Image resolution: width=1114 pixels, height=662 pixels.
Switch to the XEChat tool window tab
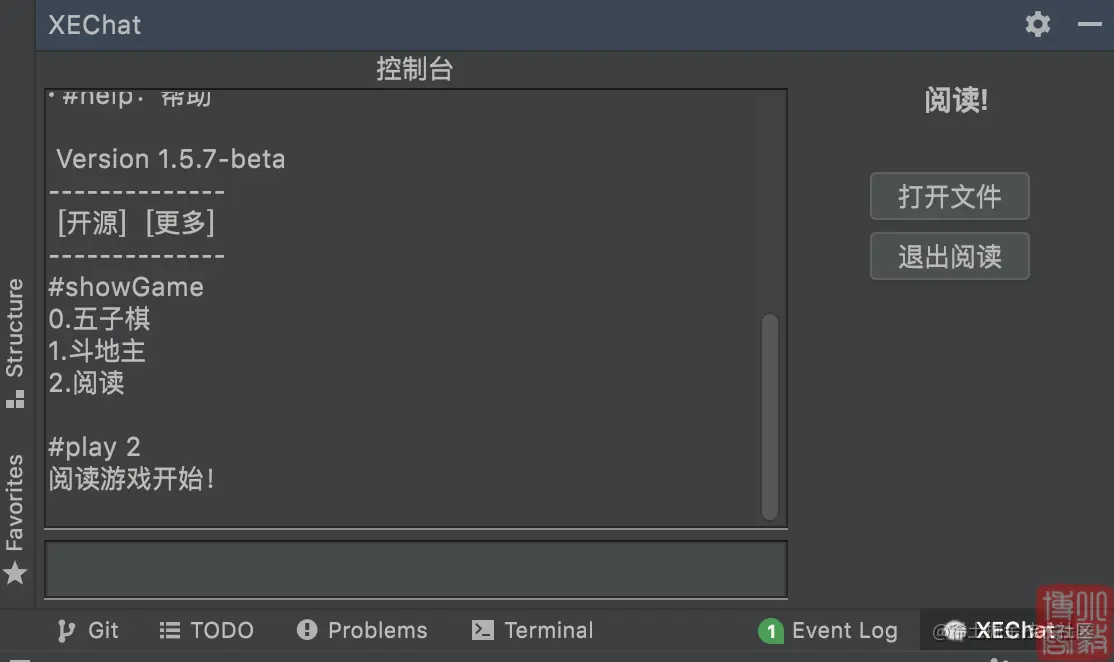coord(1015,630)
